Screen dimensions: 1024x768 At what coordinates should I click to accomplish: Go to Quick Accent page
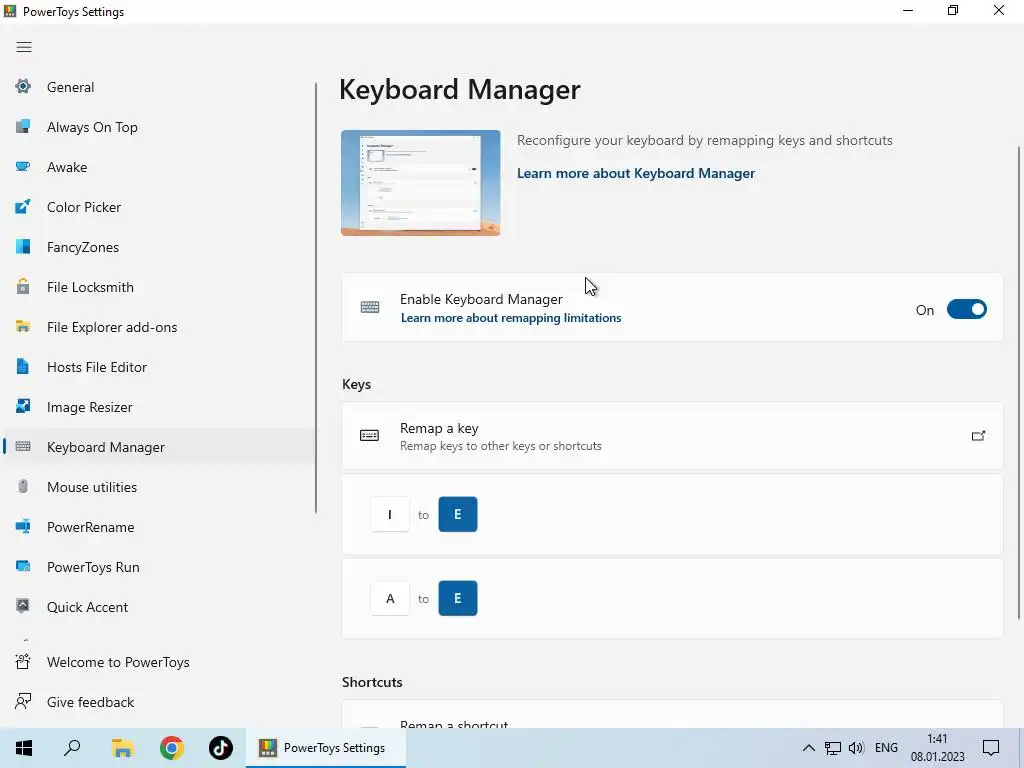click(x=159, y=607)
